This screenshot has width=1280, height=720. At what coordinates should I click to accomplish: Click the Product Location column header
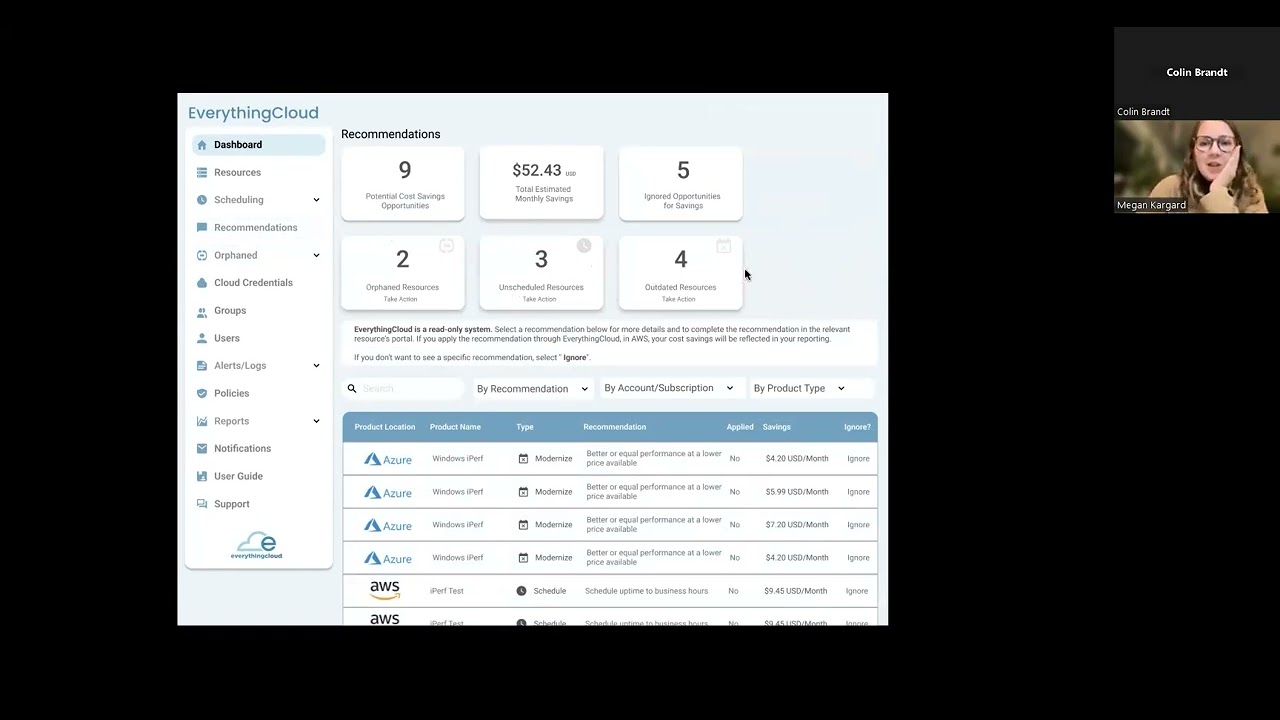pyautogui.click(x=385, y=427)
